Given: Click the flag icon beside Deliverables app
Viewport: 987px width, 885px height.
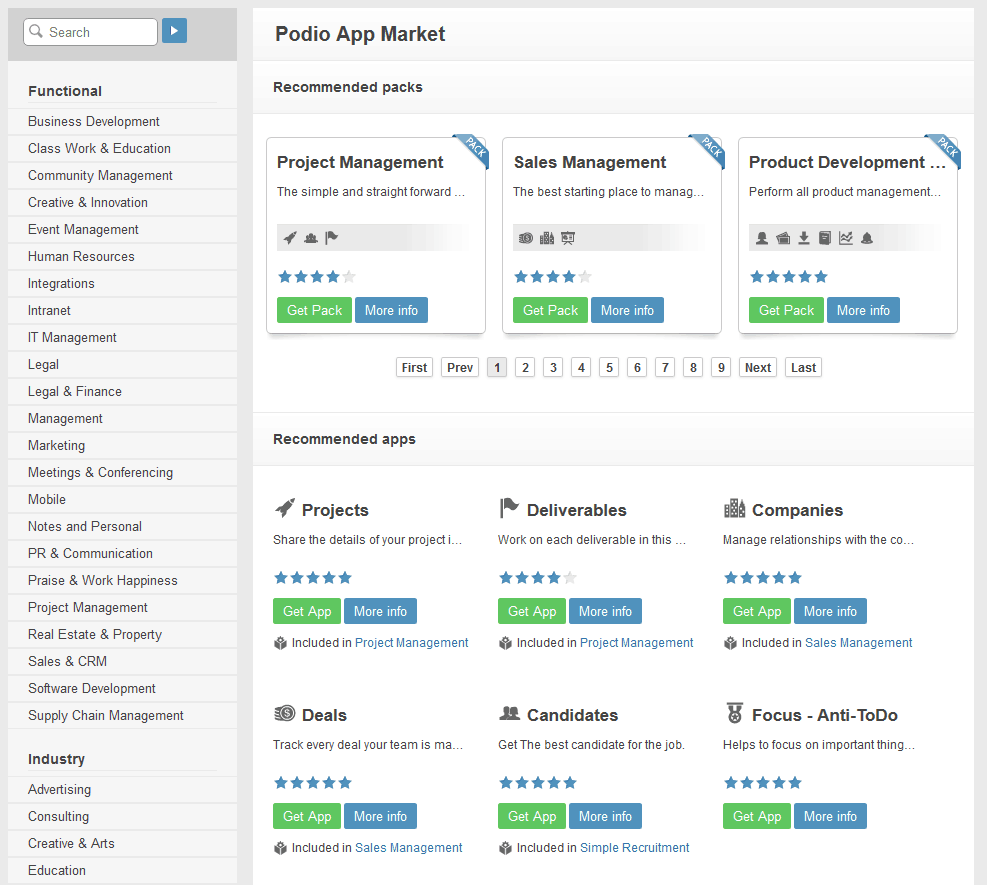Looking at the screenshot, I should [x=509, y=509].
